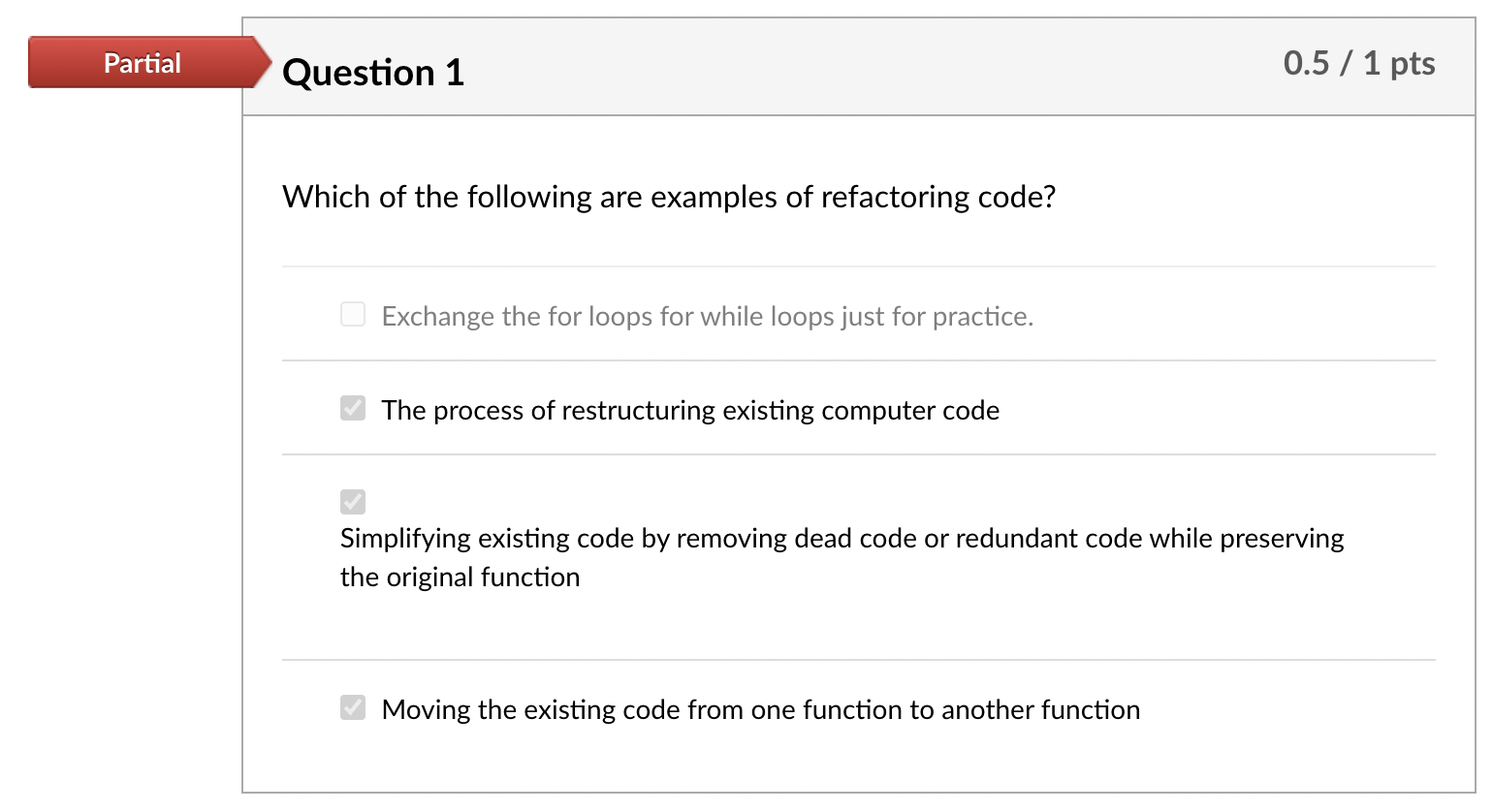Image resolution: width=1493 pixels, height=812 pixels.
Task: Click the word 'pts' in the score
Action: tap(1413, 64)
